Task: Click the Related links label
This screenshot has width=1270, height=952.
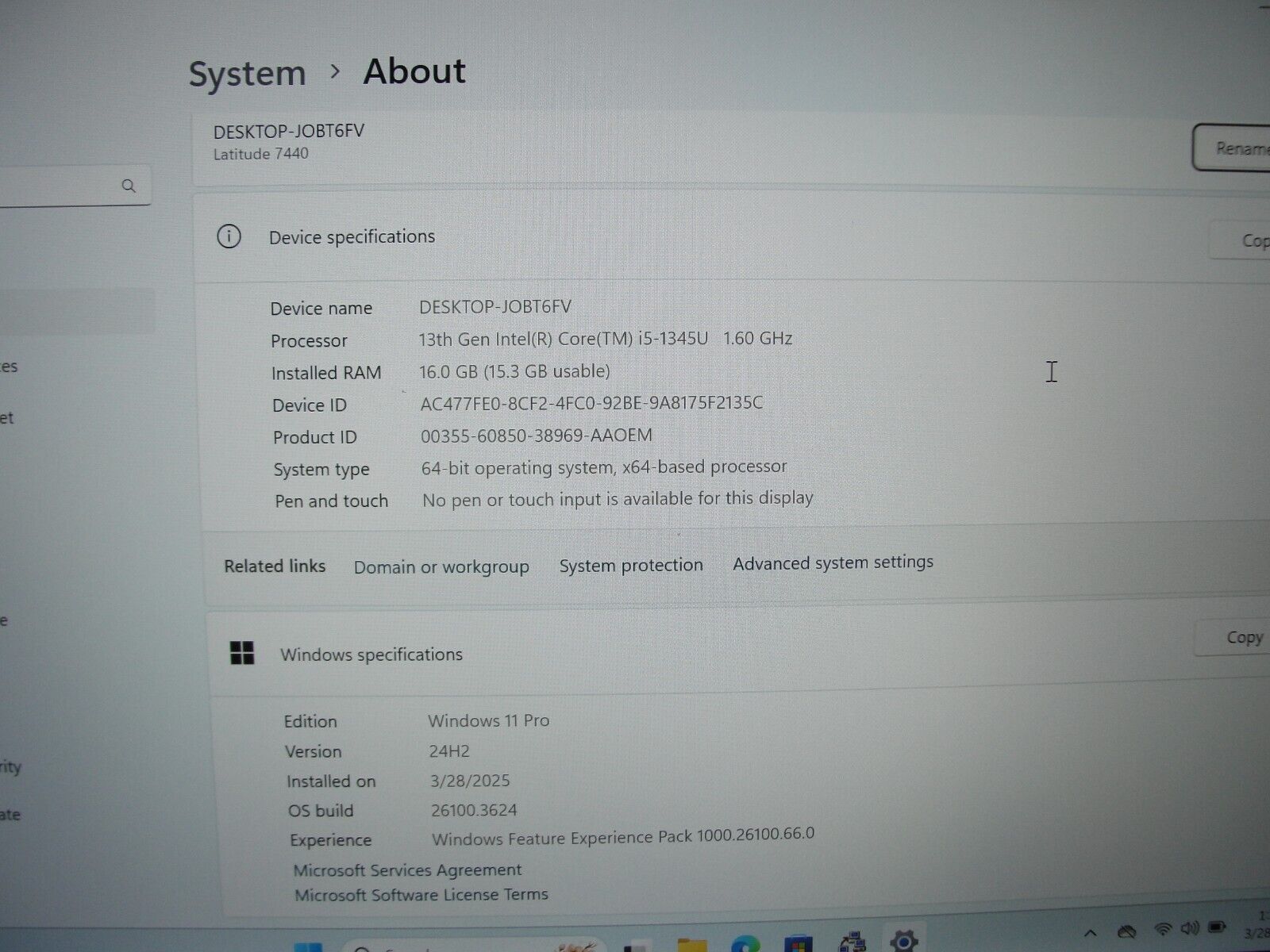Action: 275,566
